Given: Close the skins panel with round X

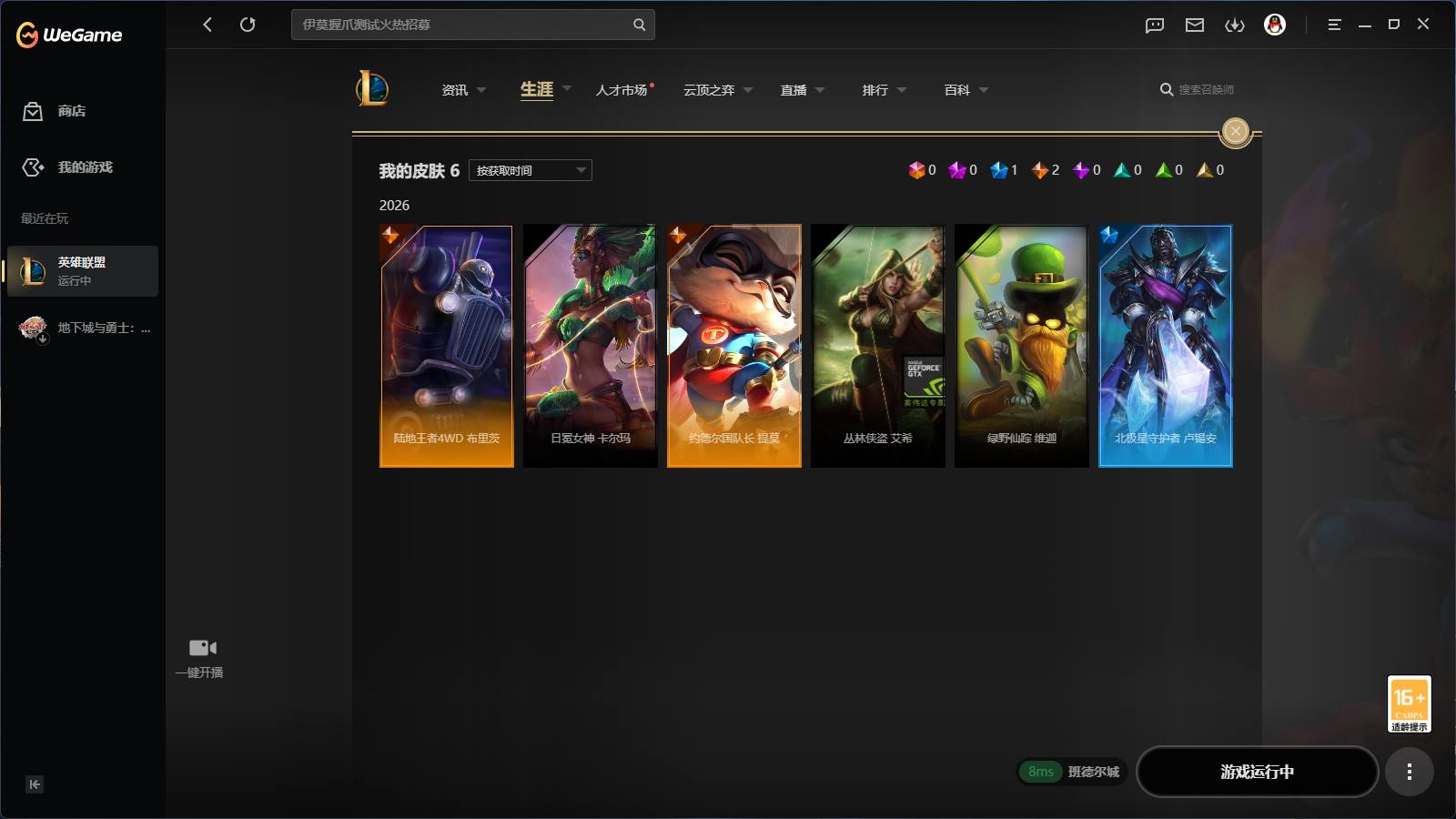Looking at the screenshot, I should coord(1235,131).
